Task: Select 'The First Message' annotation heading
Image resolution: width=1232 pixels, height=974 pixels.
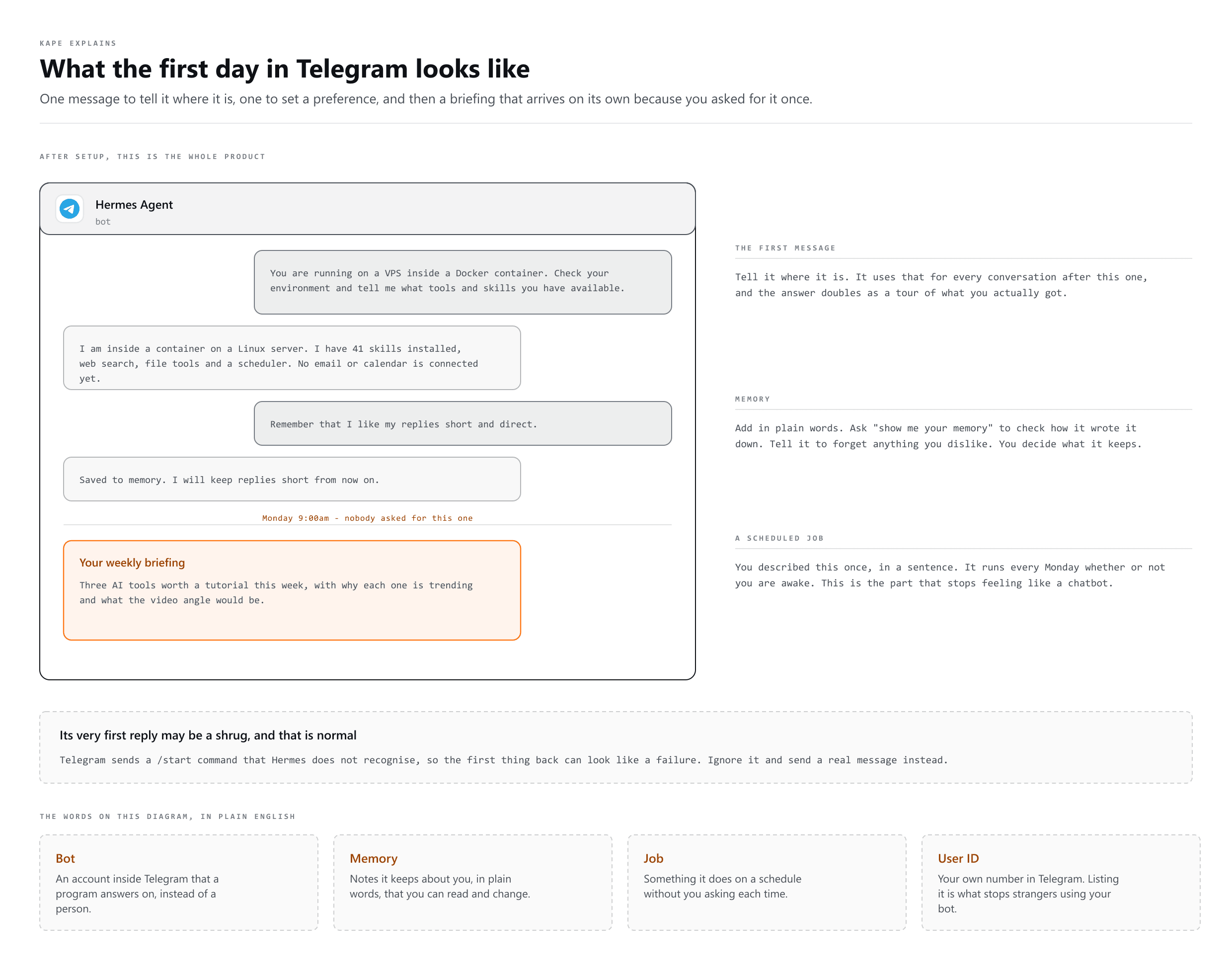Action: pyautogui.click(x=785, y=248)
